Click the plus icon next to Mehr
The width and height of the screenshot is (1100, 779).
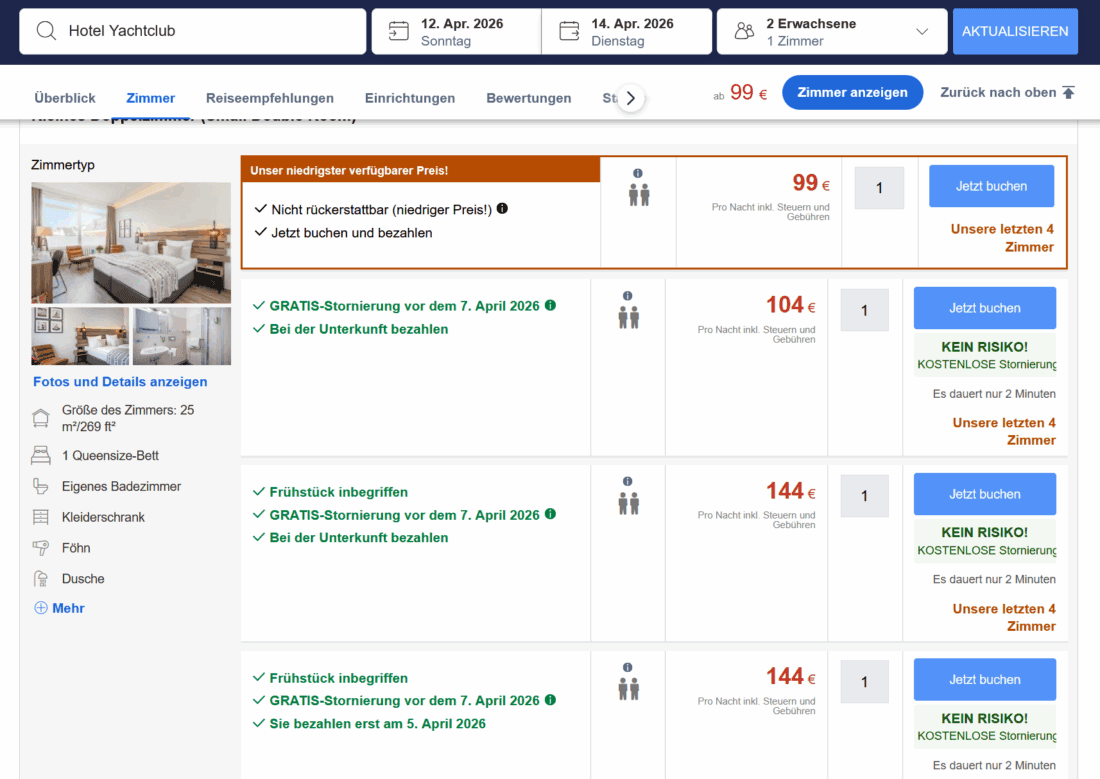pyautogui.click(x=41, y=608)
